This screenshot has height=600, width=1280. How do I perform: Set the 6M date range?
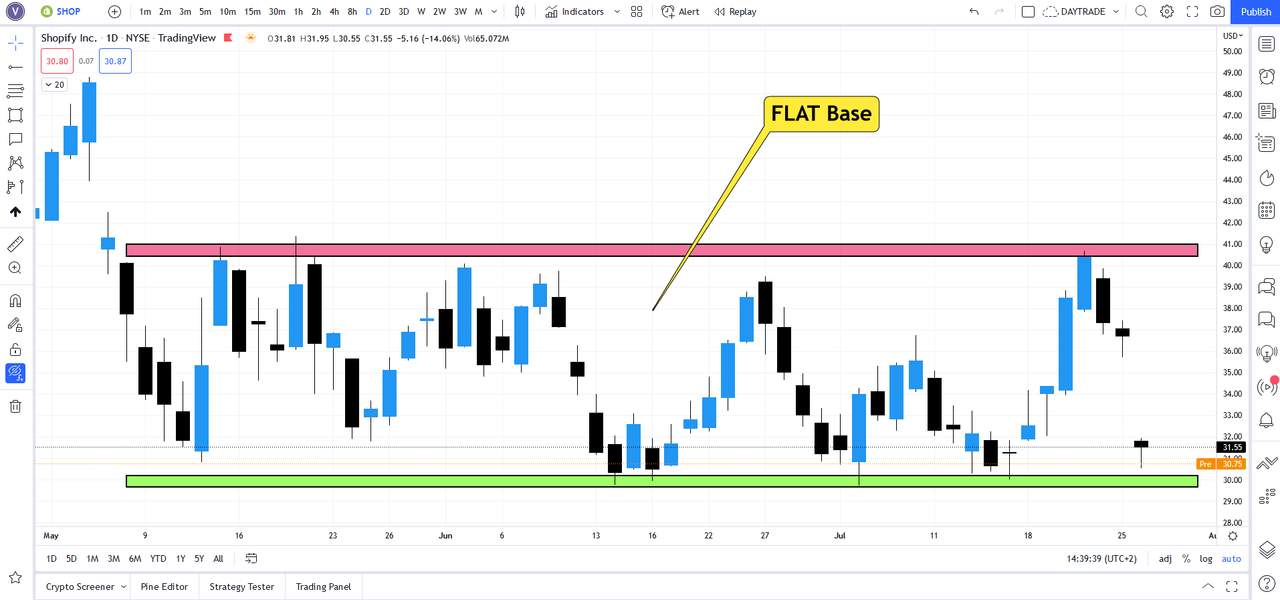click(134, 558)
